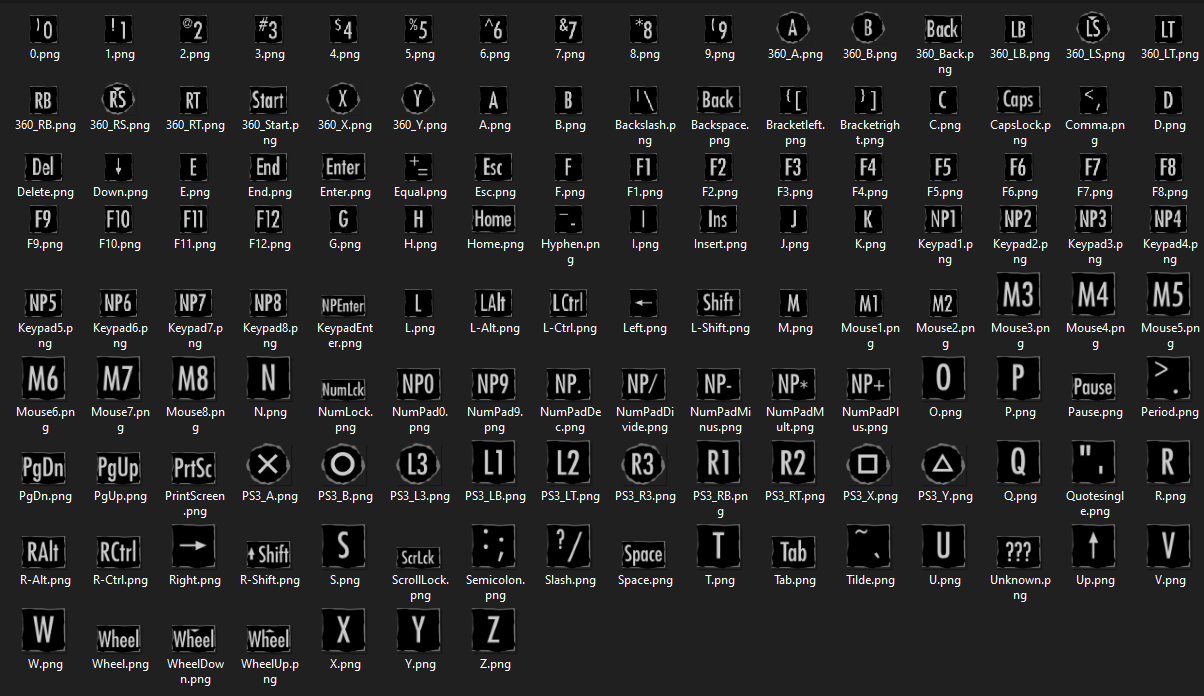Image resolution: width=1204 pixels, height=696 pixels.
Task: Click the file name "PS3_RB.png"
Action: (720, 504)
